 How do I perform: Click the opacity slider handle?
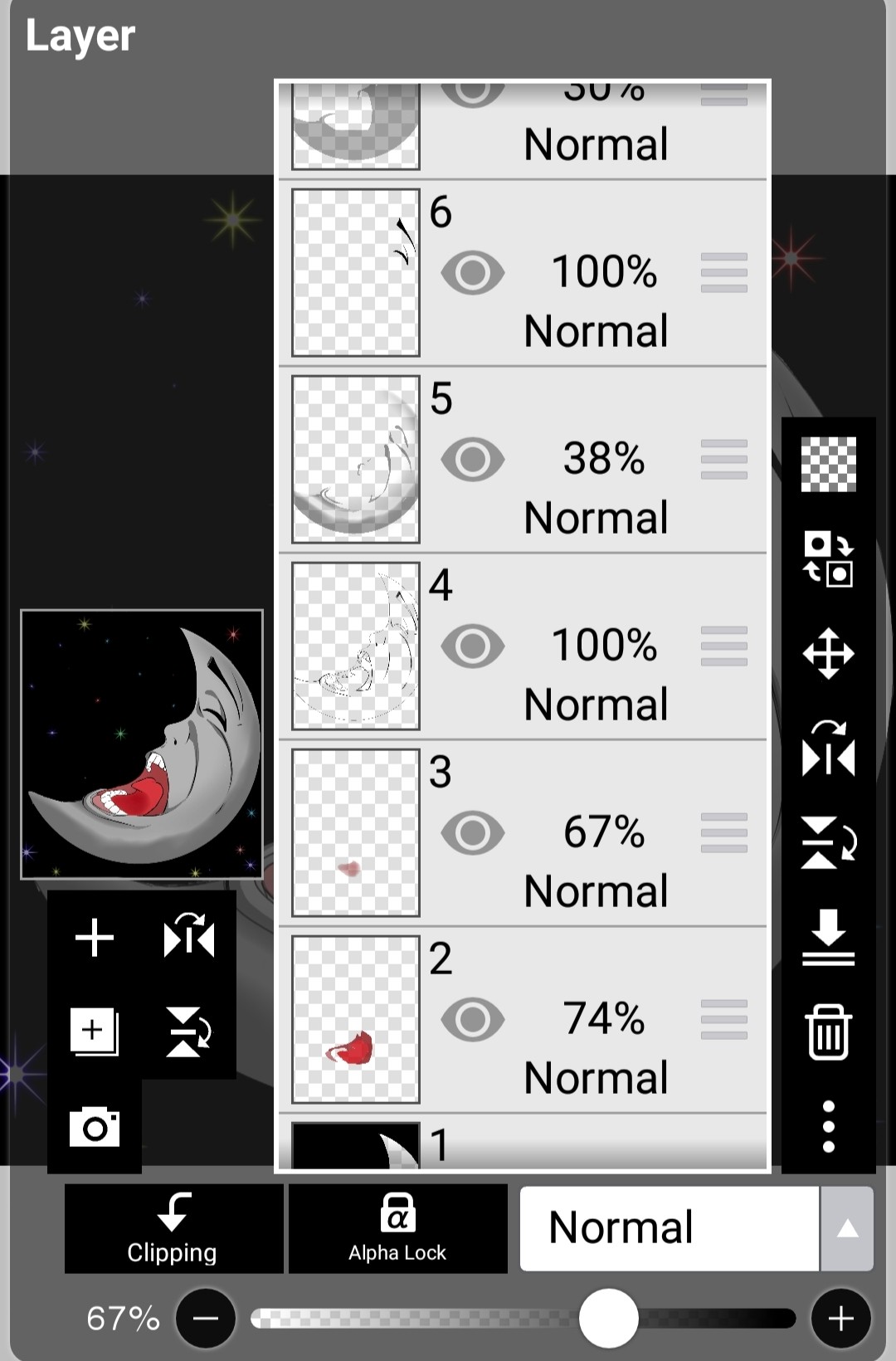(609, 1318)
